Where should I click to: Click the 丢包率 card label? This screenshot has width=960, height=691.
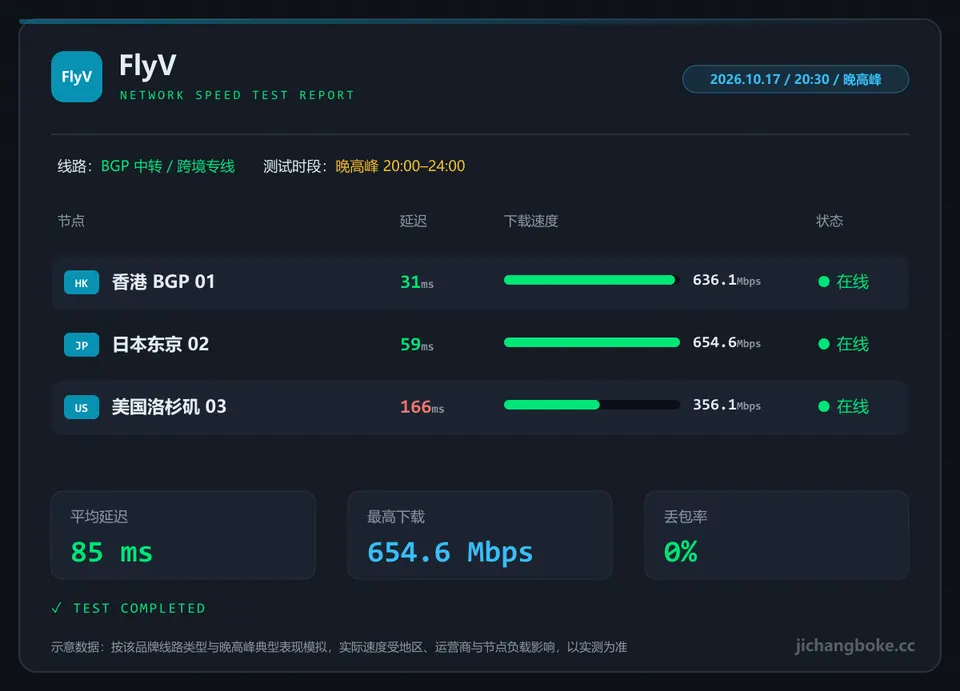686,517
